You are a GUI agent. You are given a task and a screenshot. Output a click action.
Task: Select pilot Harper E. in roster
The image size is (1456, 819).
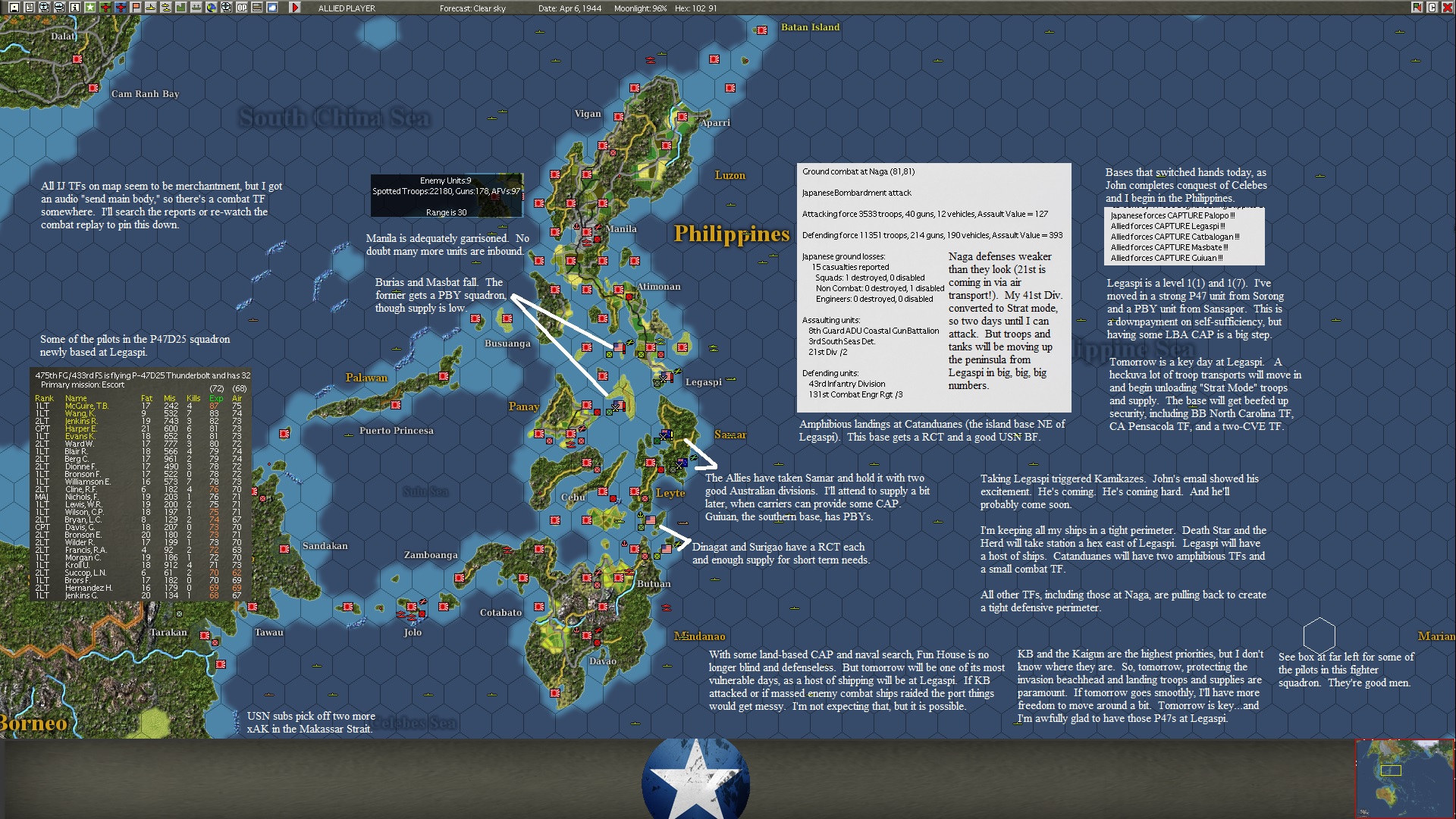pos(80,428)
